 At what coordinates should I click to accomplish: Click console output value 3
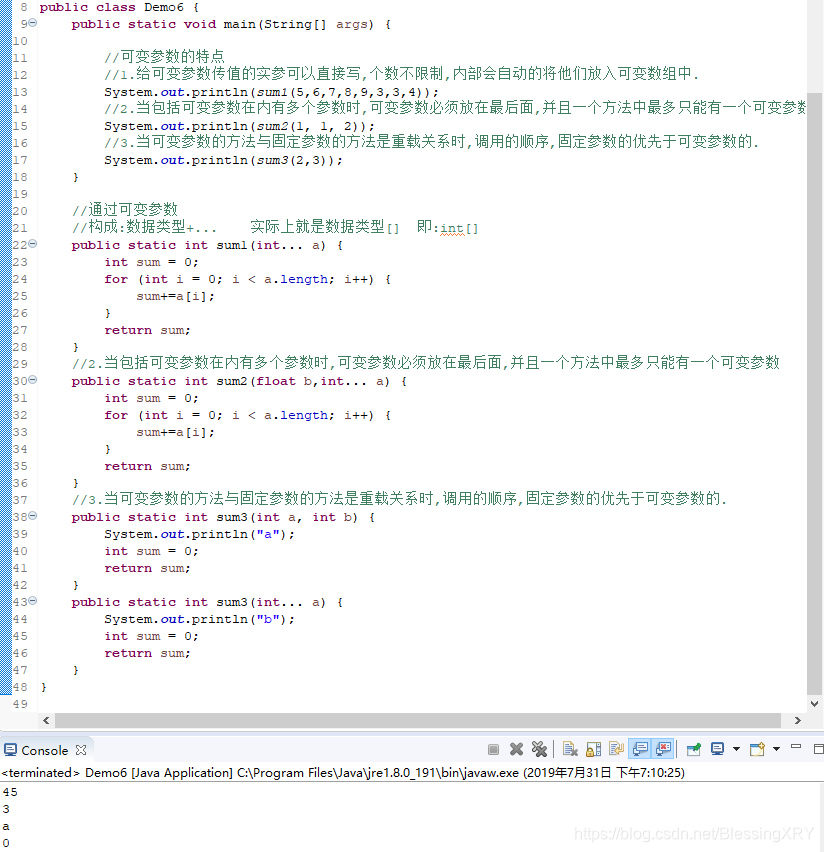point(6,809)
